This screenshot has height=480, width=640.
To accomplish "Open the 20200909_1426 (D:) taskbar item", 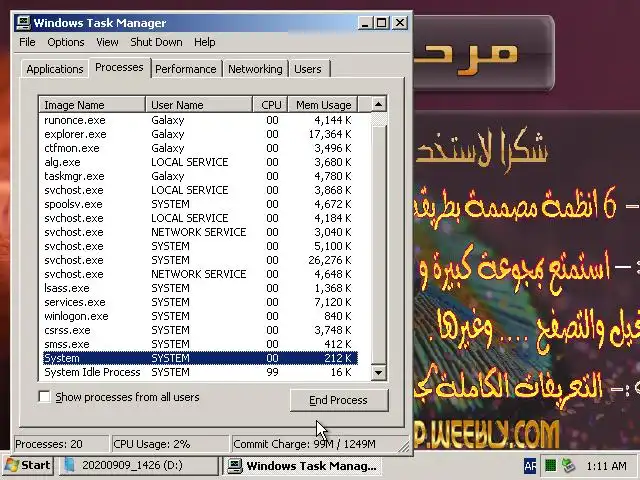I will 139,465.
